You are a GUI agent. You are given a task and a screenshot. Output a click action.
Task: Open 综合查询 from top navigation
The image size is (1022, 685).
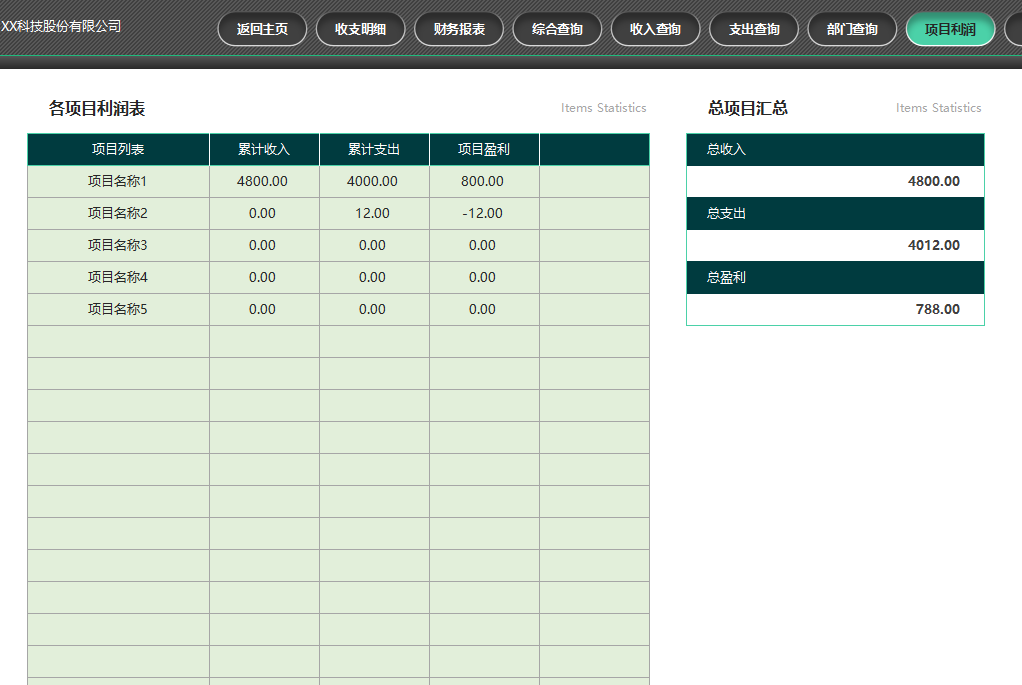[557, 29]
